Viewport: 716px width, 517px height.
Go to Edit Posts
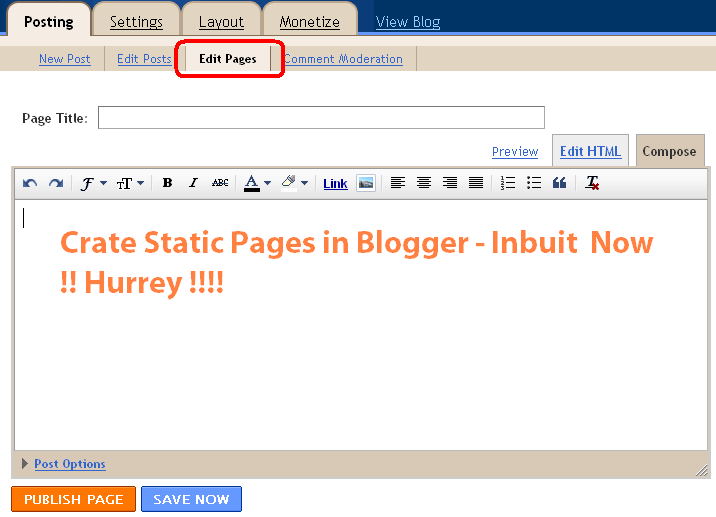point(144,59)
